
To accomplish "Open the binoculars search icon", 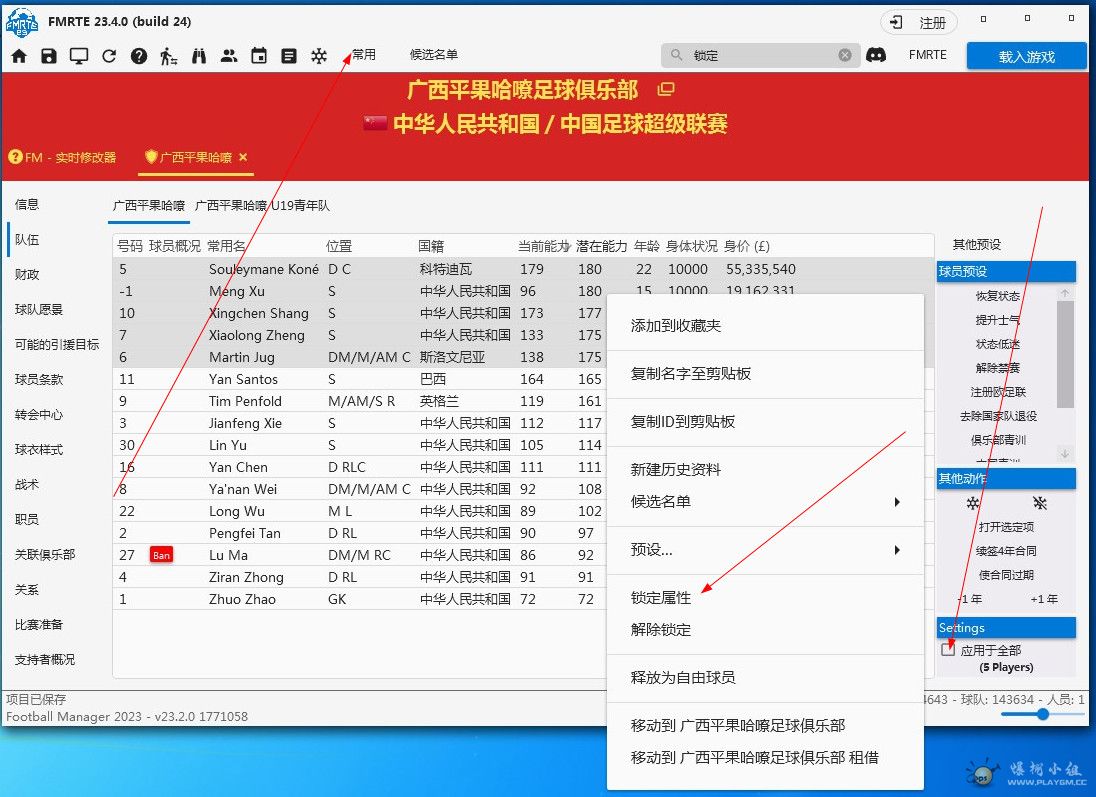I will click(x=199, y=56).
